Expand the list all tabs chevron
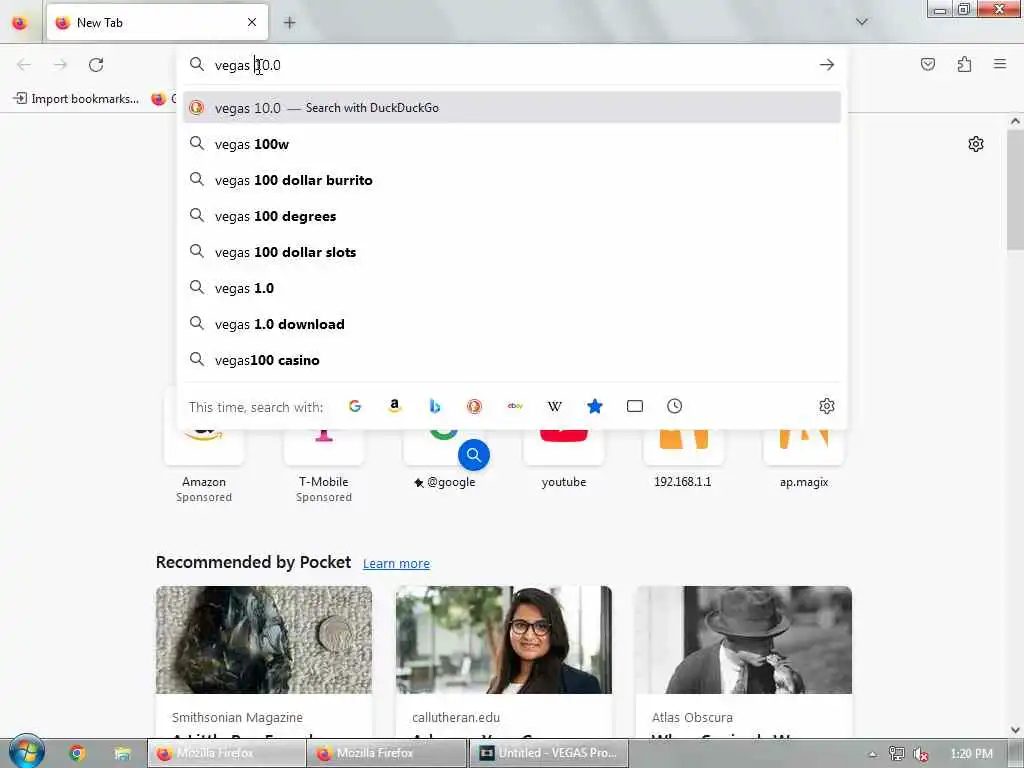Screen dimensions: 1024x768 (861, 22)
